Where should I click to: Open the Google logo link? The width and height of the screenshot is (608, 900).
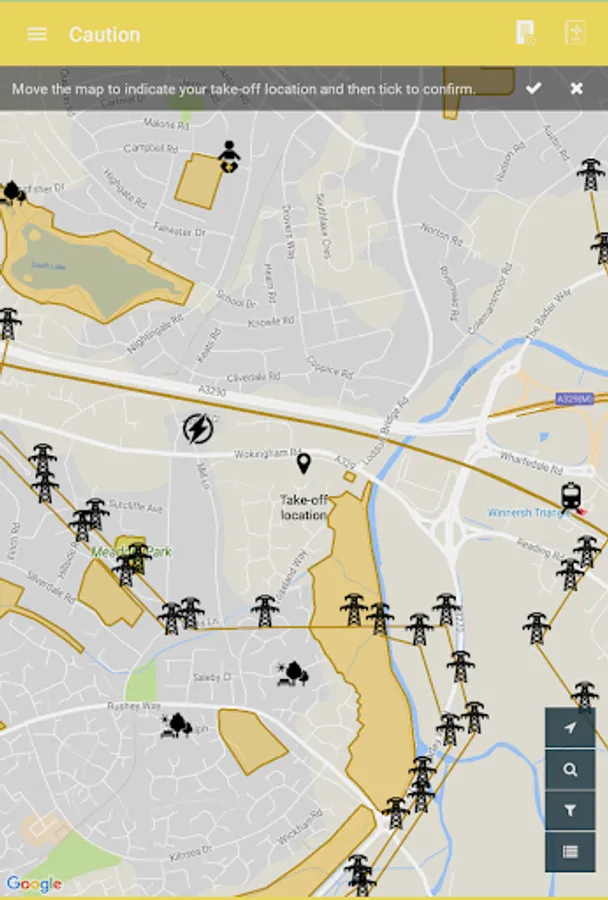click(x=34, y=885)
